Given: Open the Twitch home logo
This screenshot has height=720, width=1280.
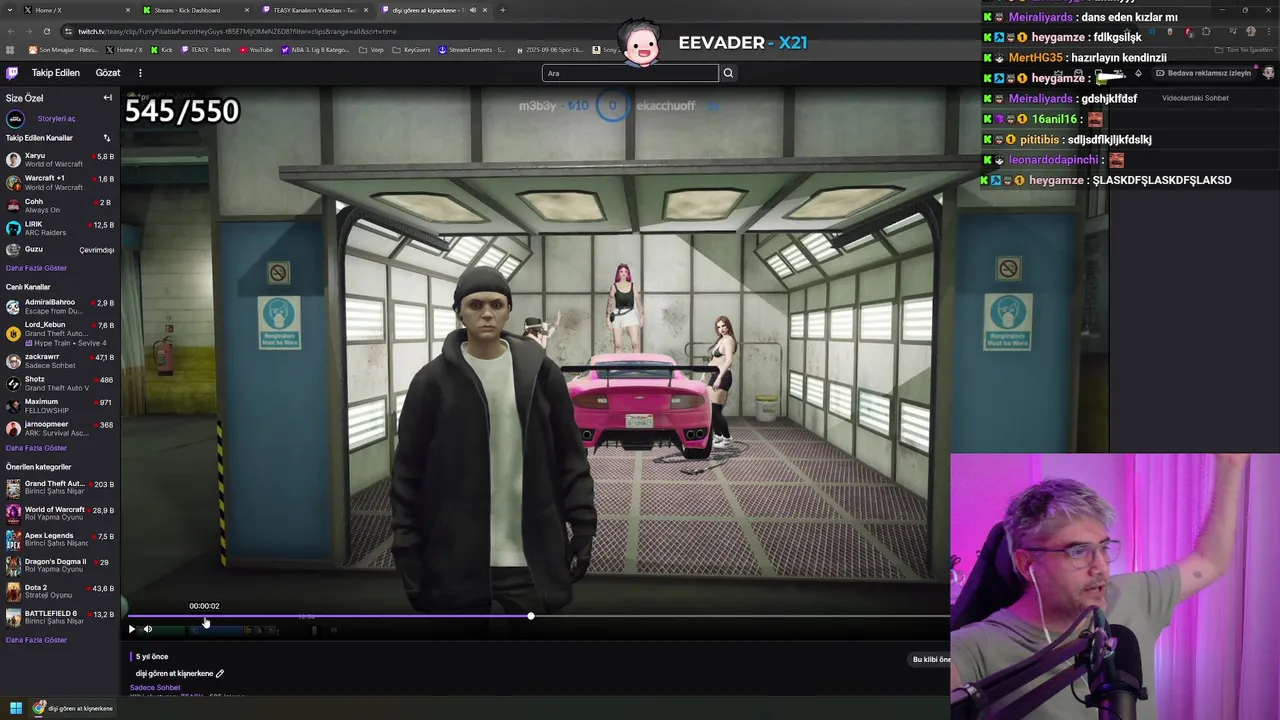Looking at the screenshot, I should [x=12, y=73].
